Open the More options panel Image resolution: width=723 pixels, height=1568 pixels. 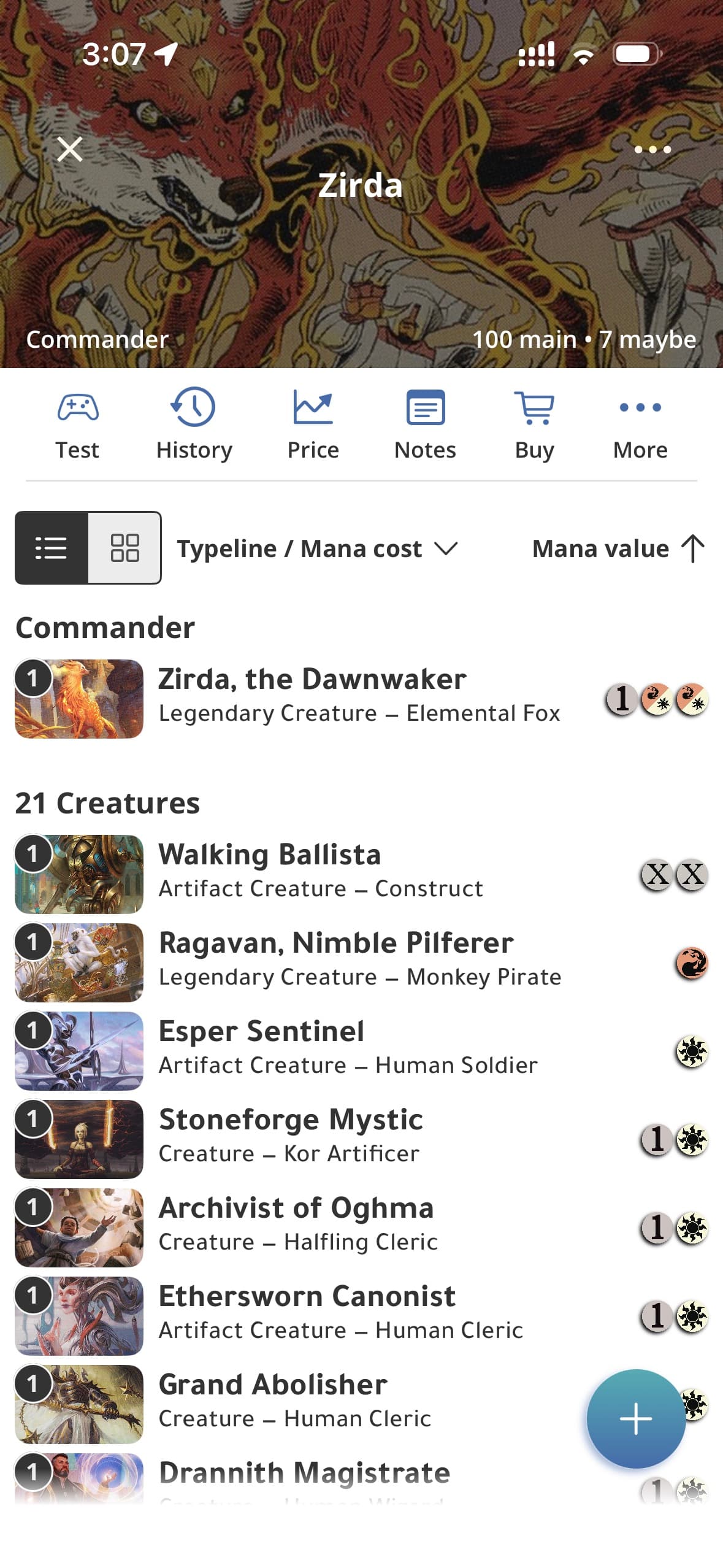pos(640,423)
